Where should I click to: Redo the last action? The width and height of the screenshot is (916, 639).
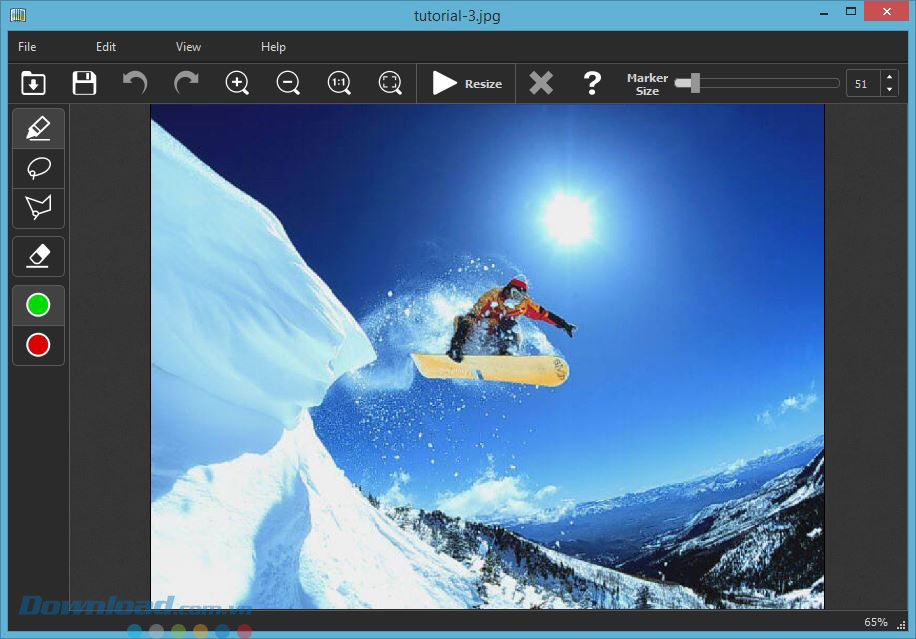(x=186, y=83)
